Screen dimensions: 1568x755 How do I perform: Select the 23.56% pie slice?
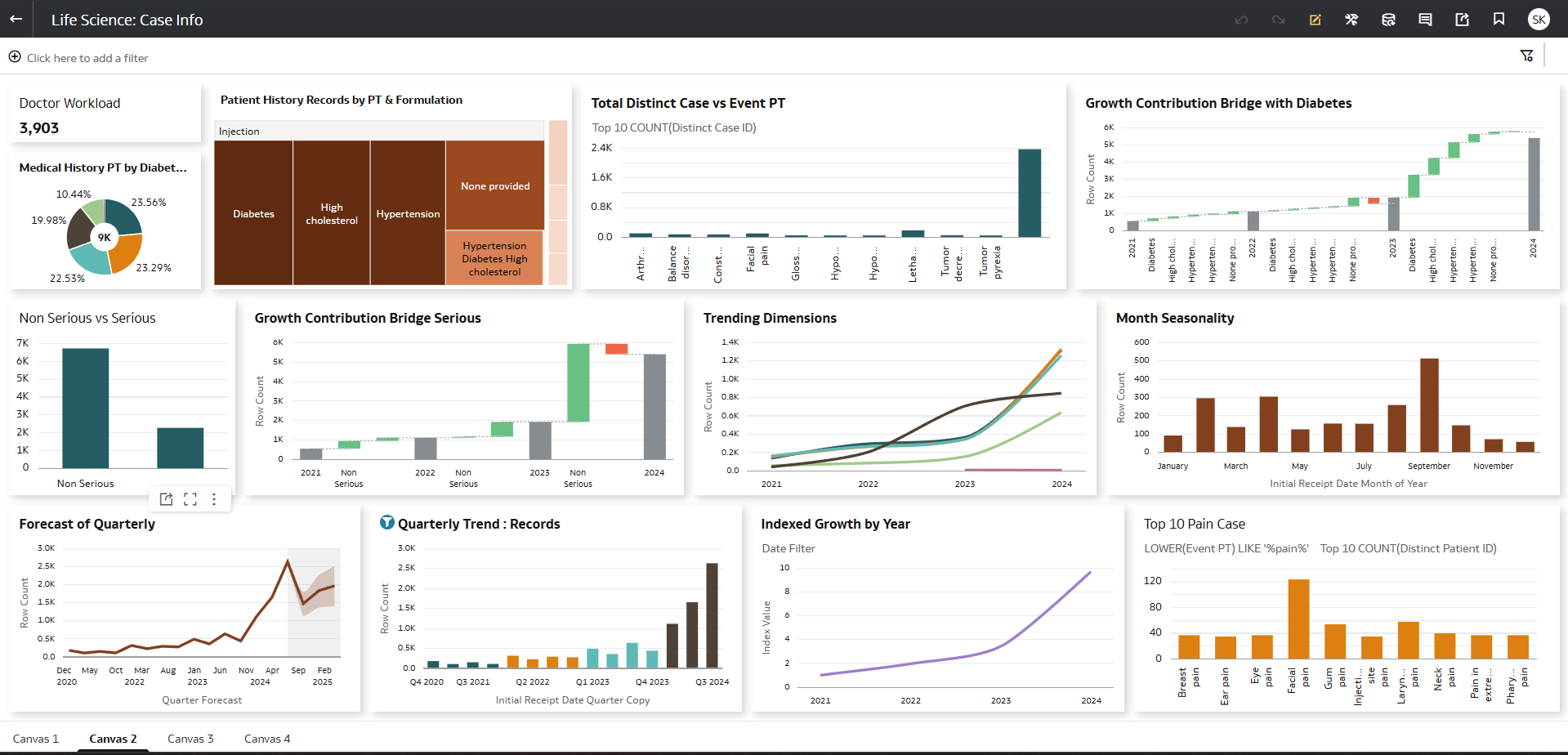tap(125, 217)
